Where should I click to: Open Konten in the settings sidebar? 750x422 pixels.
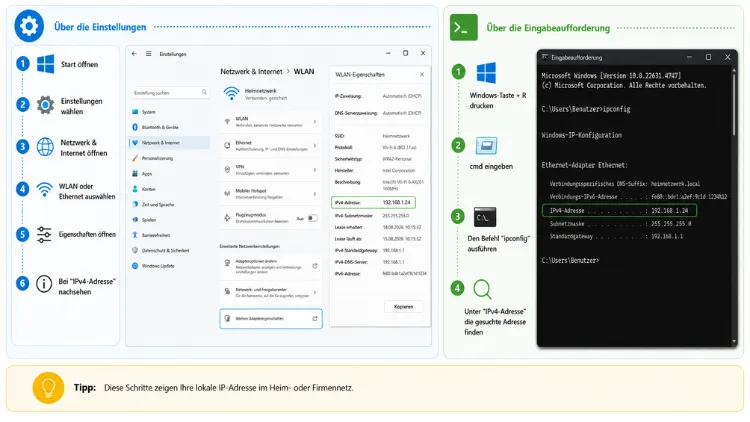pyautogui.click(x=170, y=189)
